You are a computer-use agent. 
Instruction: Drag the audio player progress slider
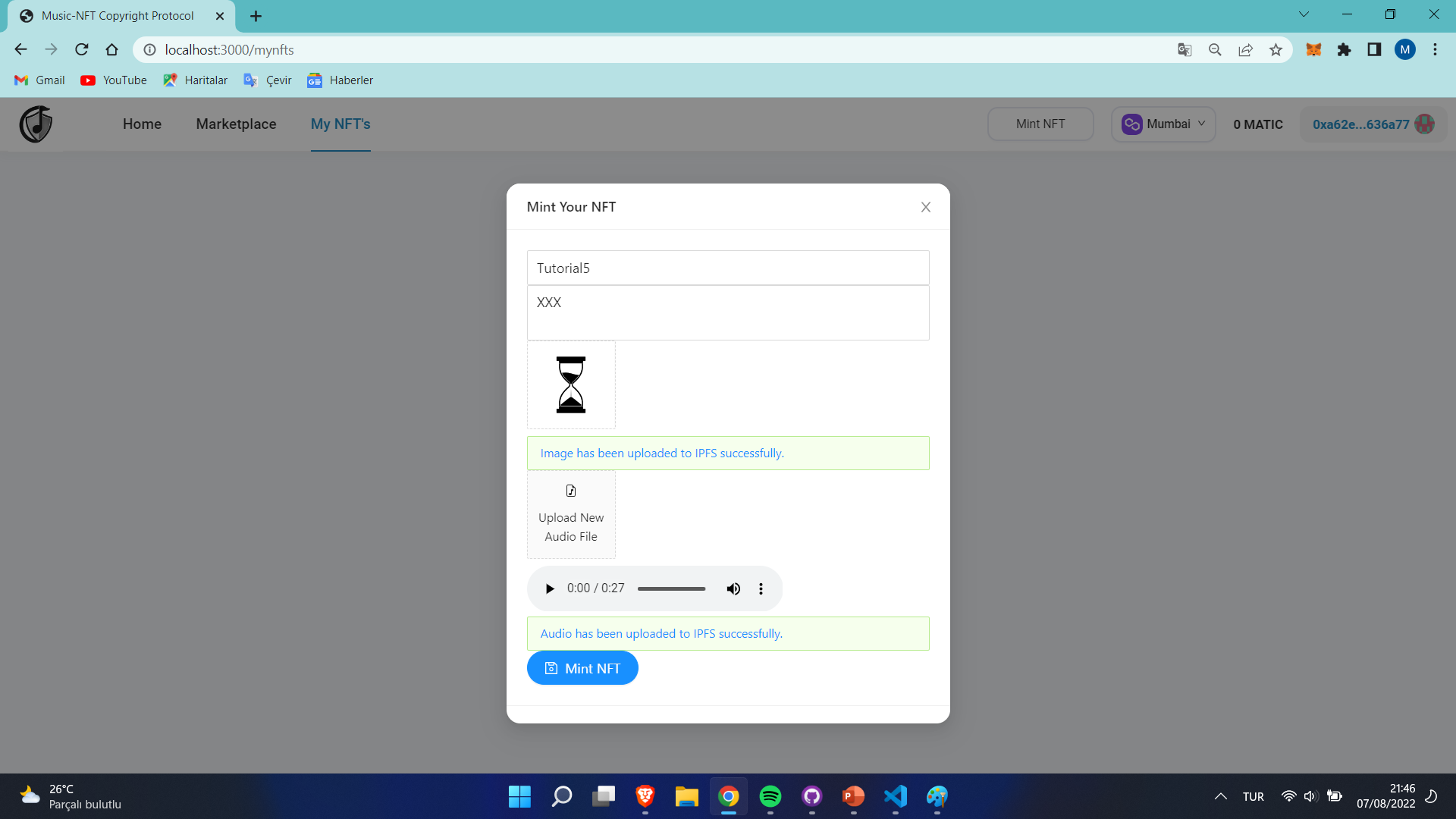point(671,588)
